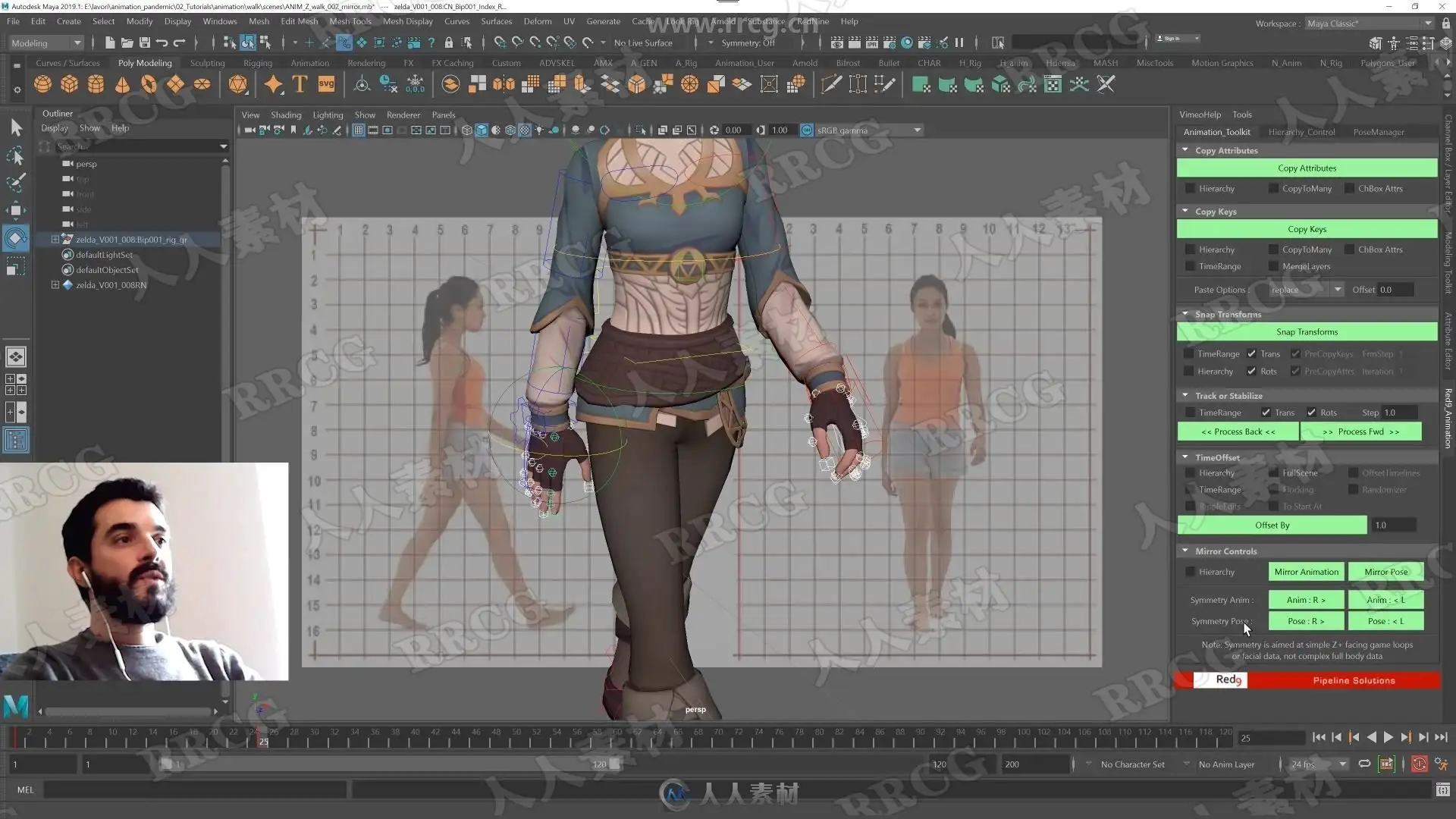The height and width of the screenshot is (819, 1456).
Task: Toggle the MergeLayers checkbox
Action: click(1273, 266)
